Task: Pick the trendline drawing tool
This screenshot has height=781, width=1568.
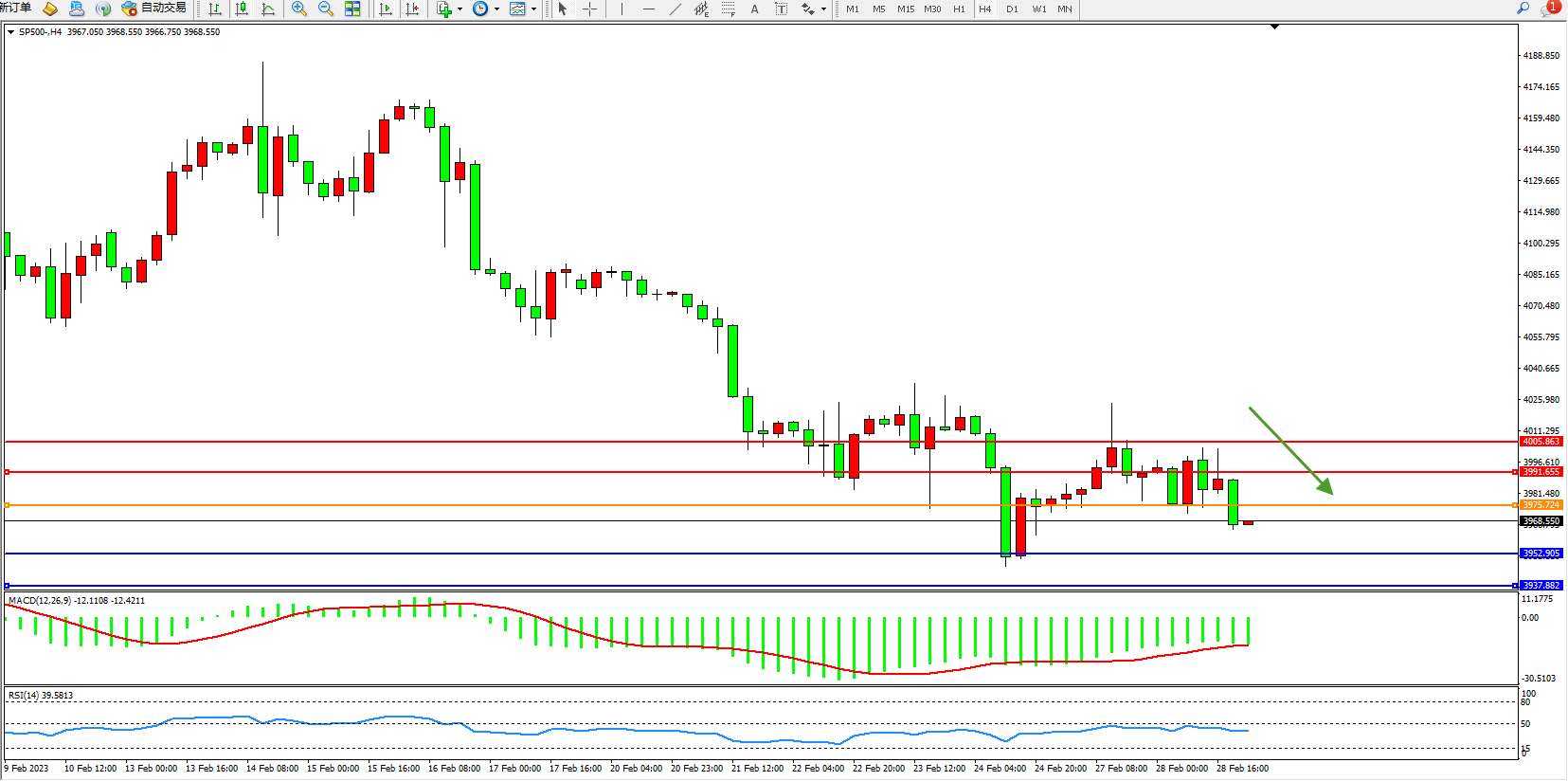Action: 675,9
